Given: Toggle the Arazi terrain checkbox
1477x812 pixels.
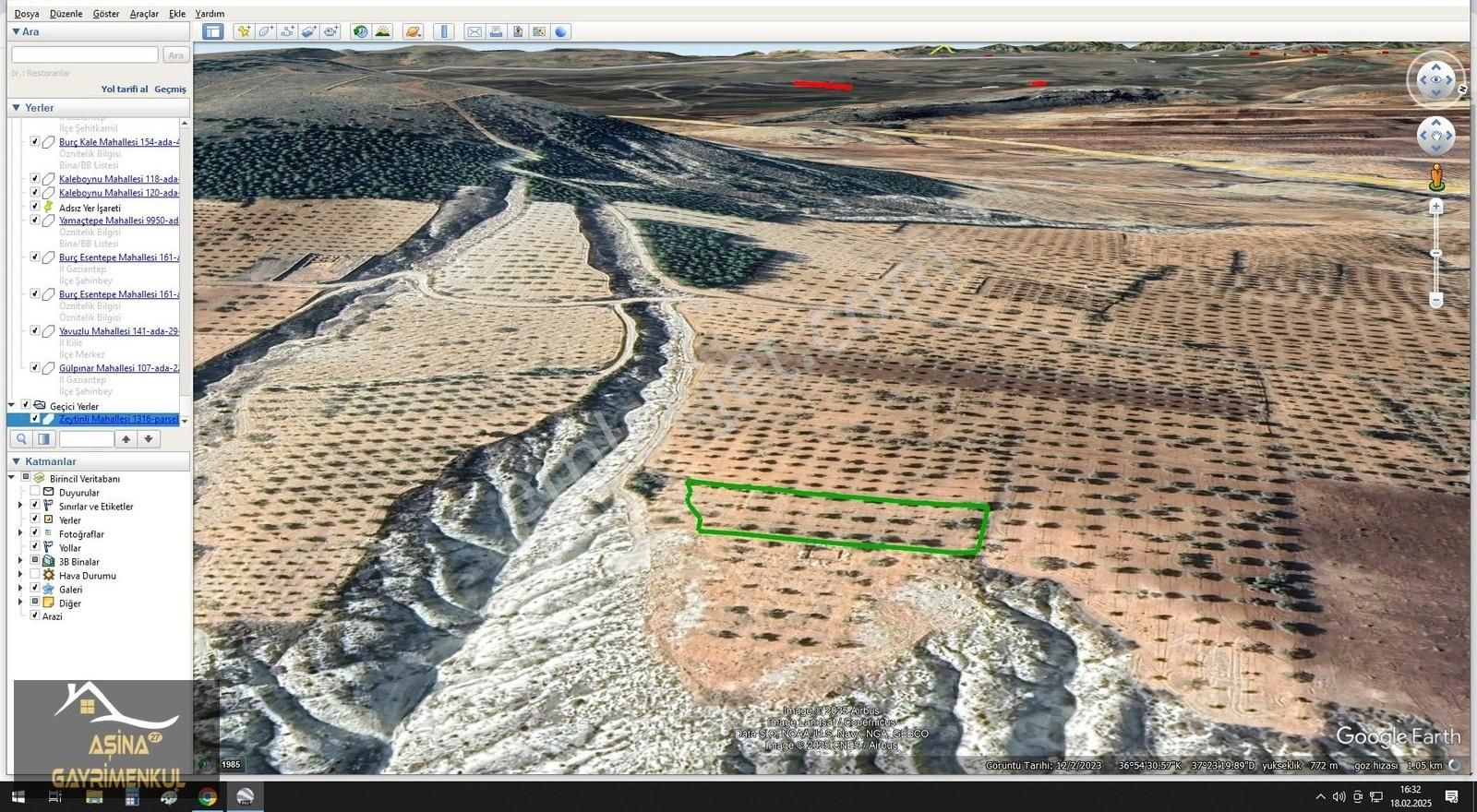Looking at the screenshot, I should (35, 615).
